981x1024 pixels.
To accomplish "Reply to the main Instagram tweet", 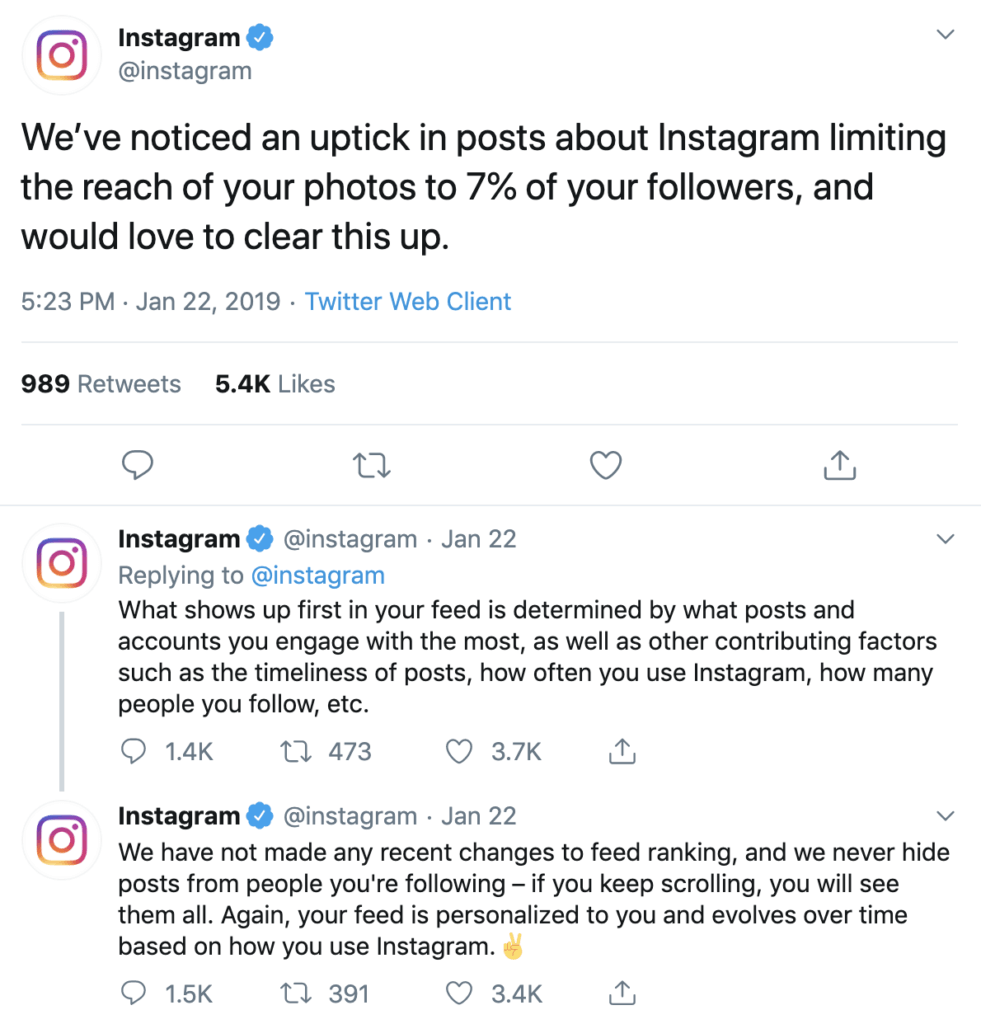I will click(x=136, y=465).
